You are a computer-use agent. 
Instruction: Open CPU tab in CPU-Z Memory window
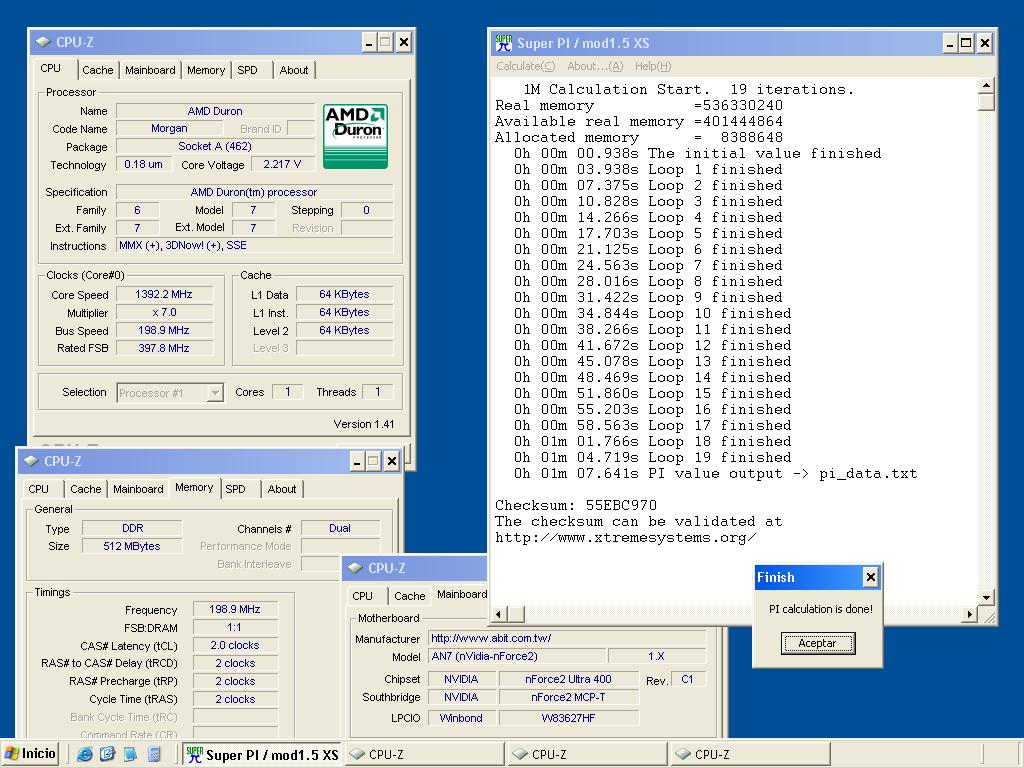click(39, 489)
